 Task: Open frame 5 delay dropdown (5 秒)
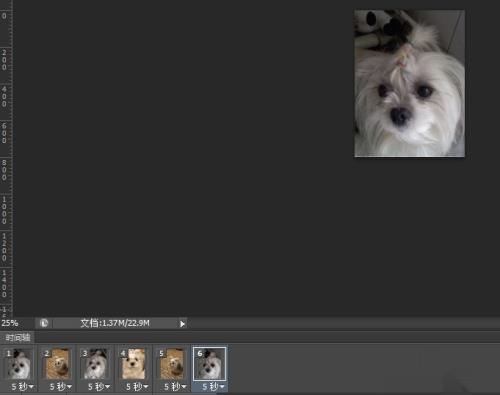tap(175, 387)
